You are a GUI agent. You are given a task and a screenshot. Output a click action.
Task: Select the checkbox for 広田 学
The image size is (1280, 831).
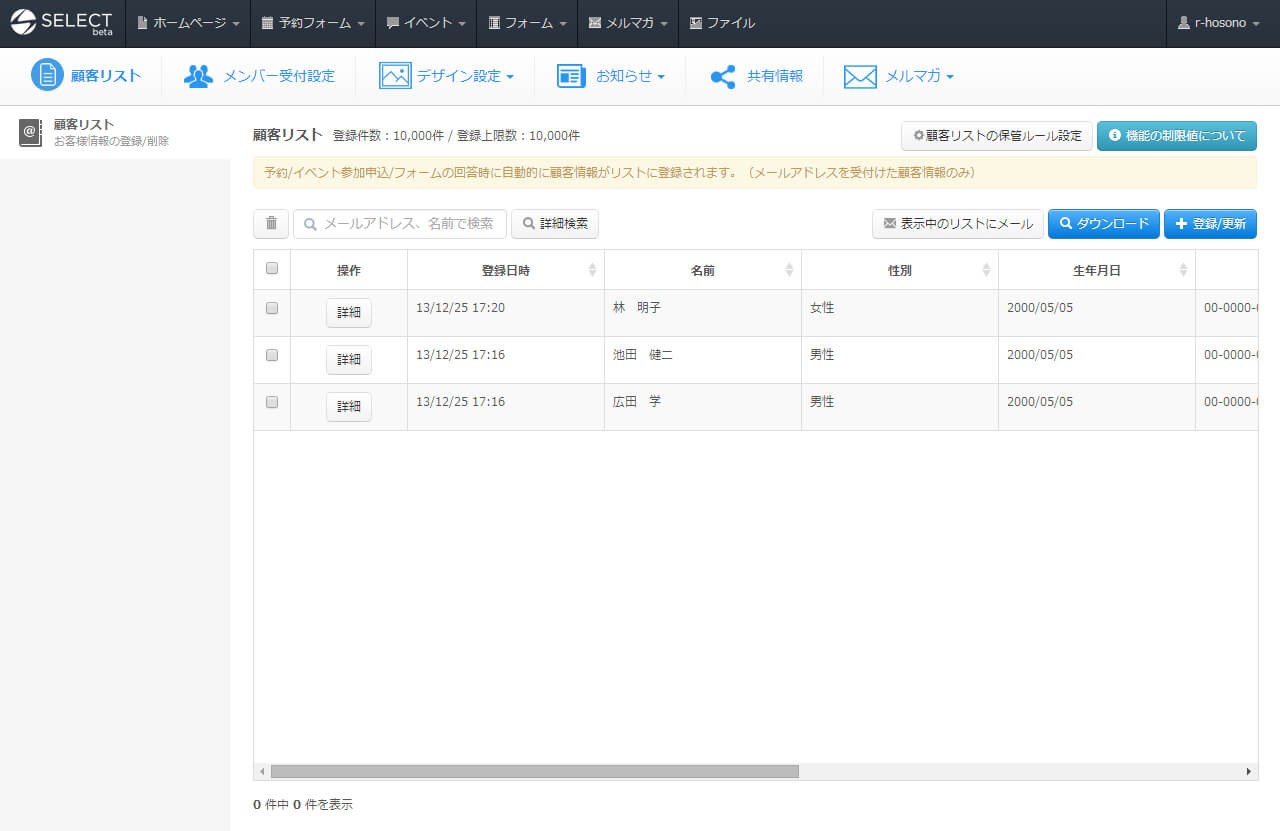pos(272,402)
